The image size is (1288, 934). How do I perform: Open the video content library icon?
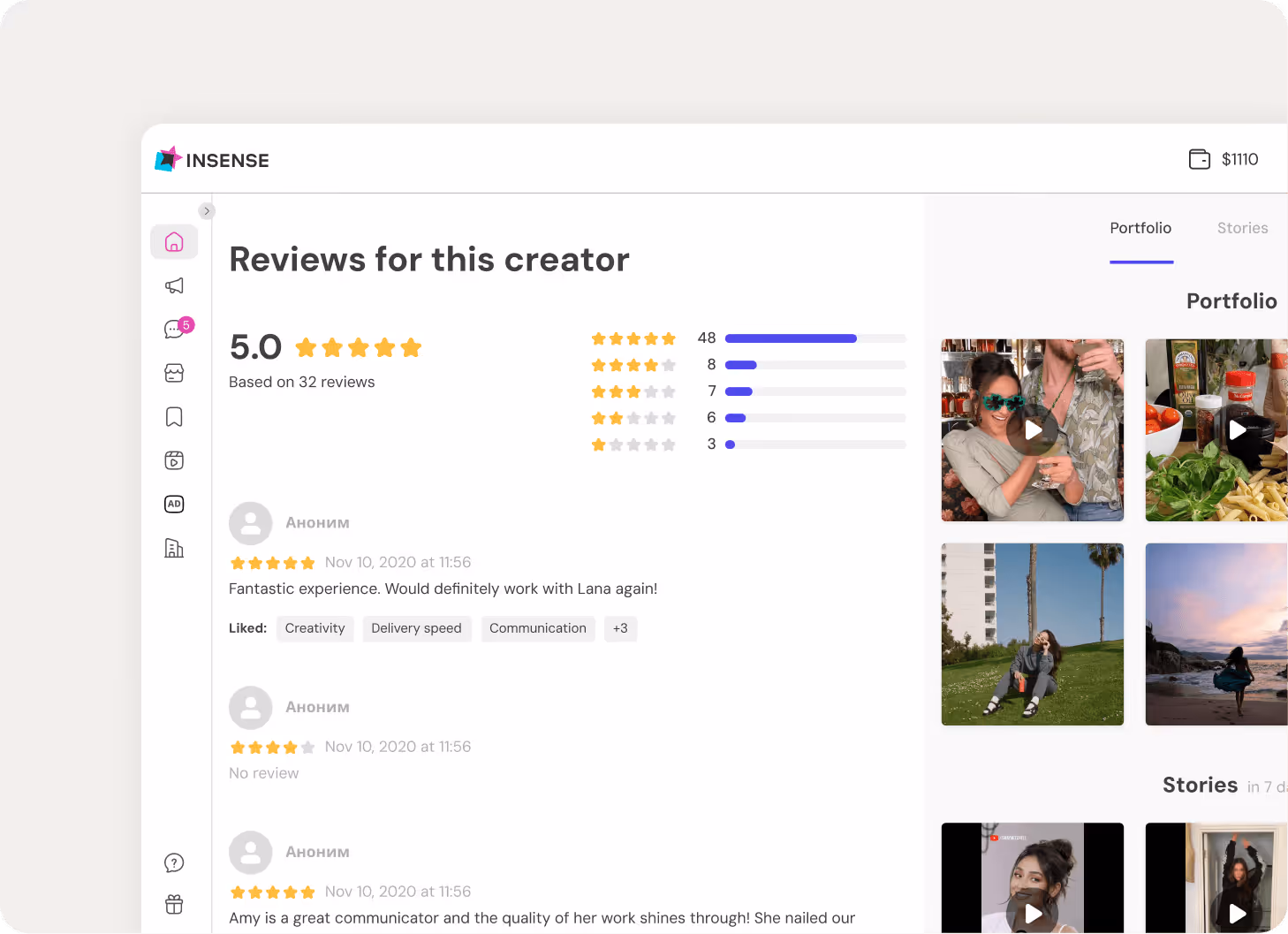click(174, 459)
